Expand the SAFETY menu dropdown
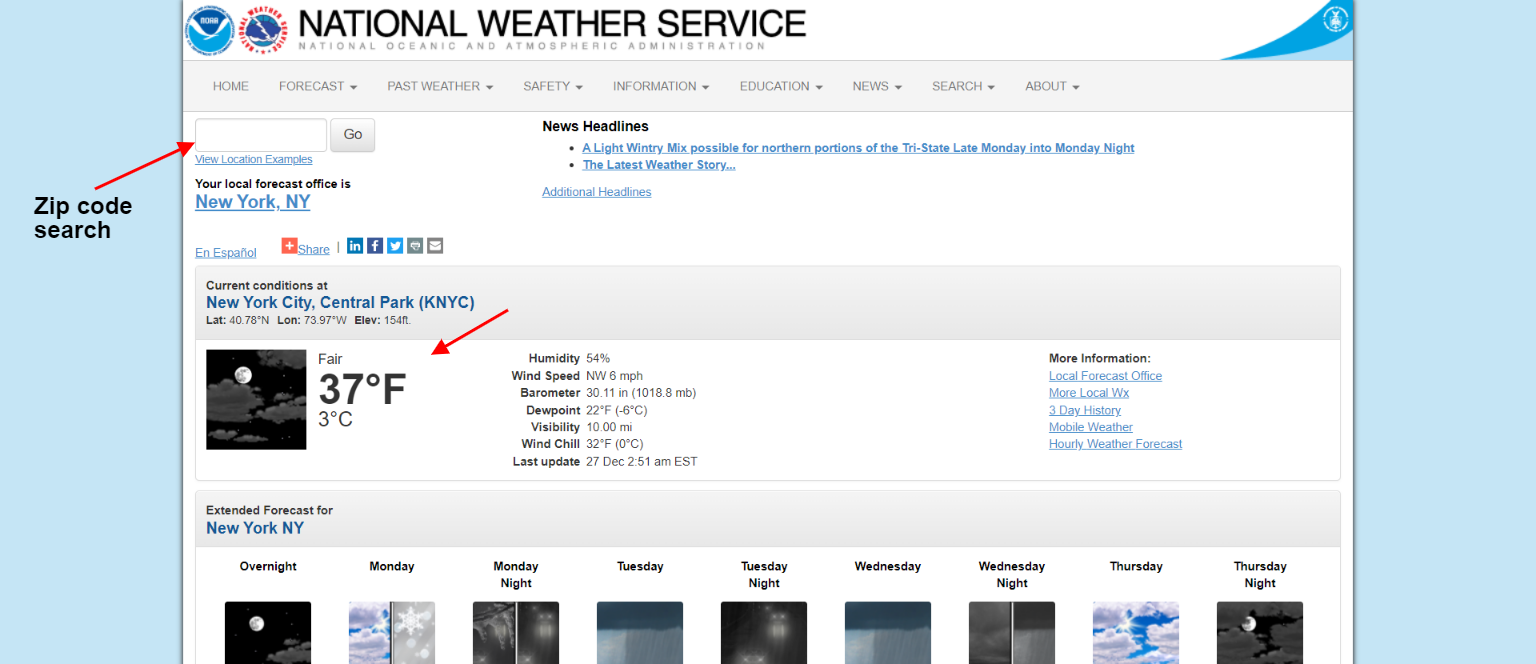The height and width of the screenshot is (664, 1536). (552, 87)
